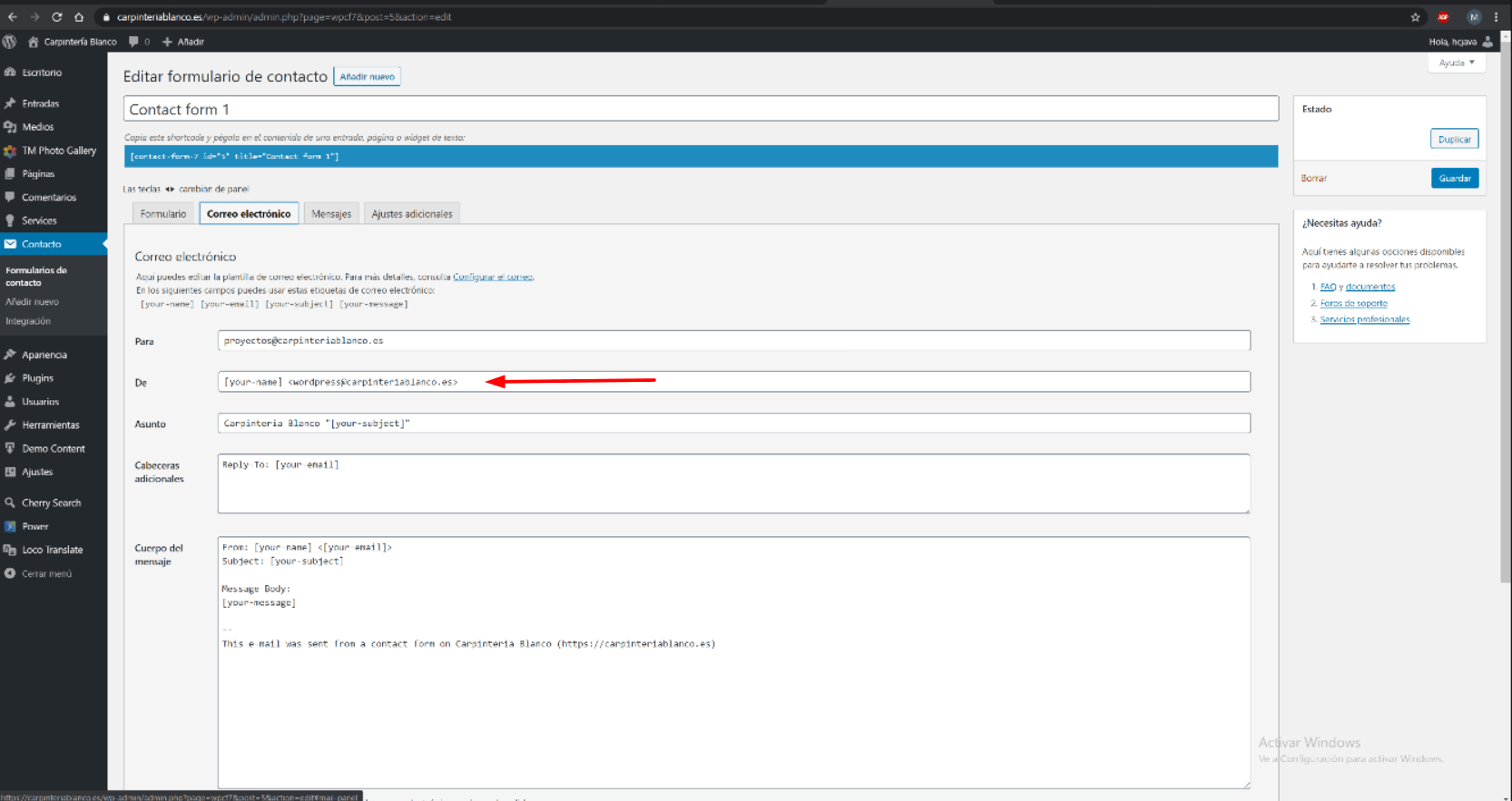Image resolution: width=1512 pixels, height=801 pixels.
Task: Click the Cherry Search magnifier icon
Action: point(10,503)
